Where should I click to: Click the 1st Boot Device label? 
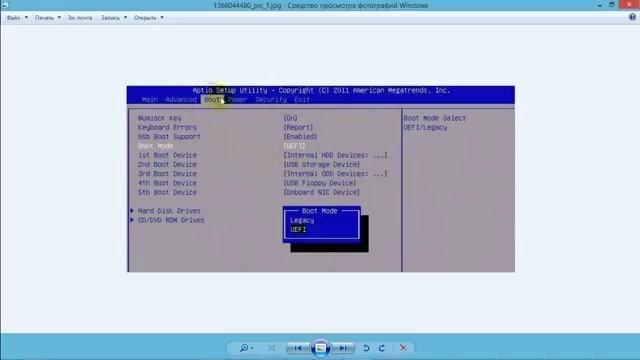tap(167, 156)
